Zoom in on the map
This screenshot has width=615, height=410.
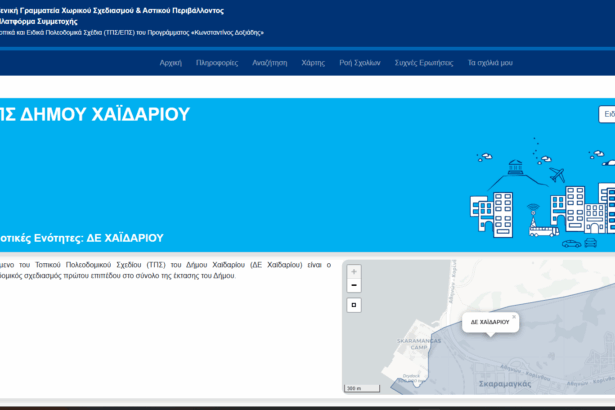(x=354, y=271)
